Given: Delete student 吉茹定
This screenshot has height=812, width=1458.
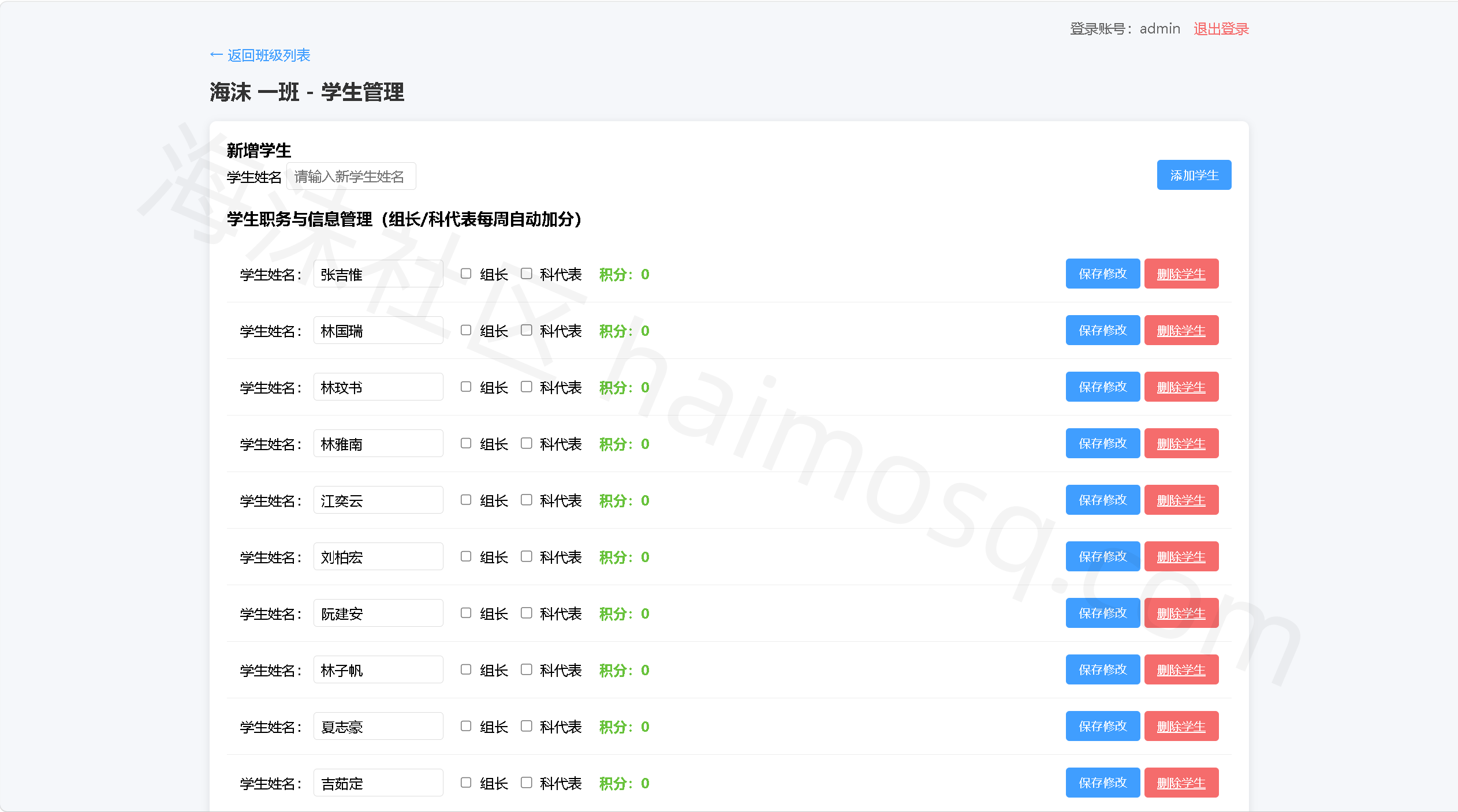Looking at the screenshot, I should point(1181,783).
